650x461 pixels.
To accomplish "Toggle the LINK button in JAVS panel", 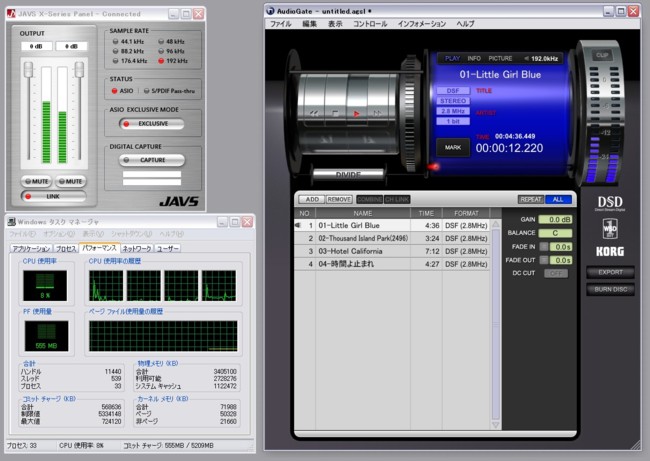I will point(53,196).
